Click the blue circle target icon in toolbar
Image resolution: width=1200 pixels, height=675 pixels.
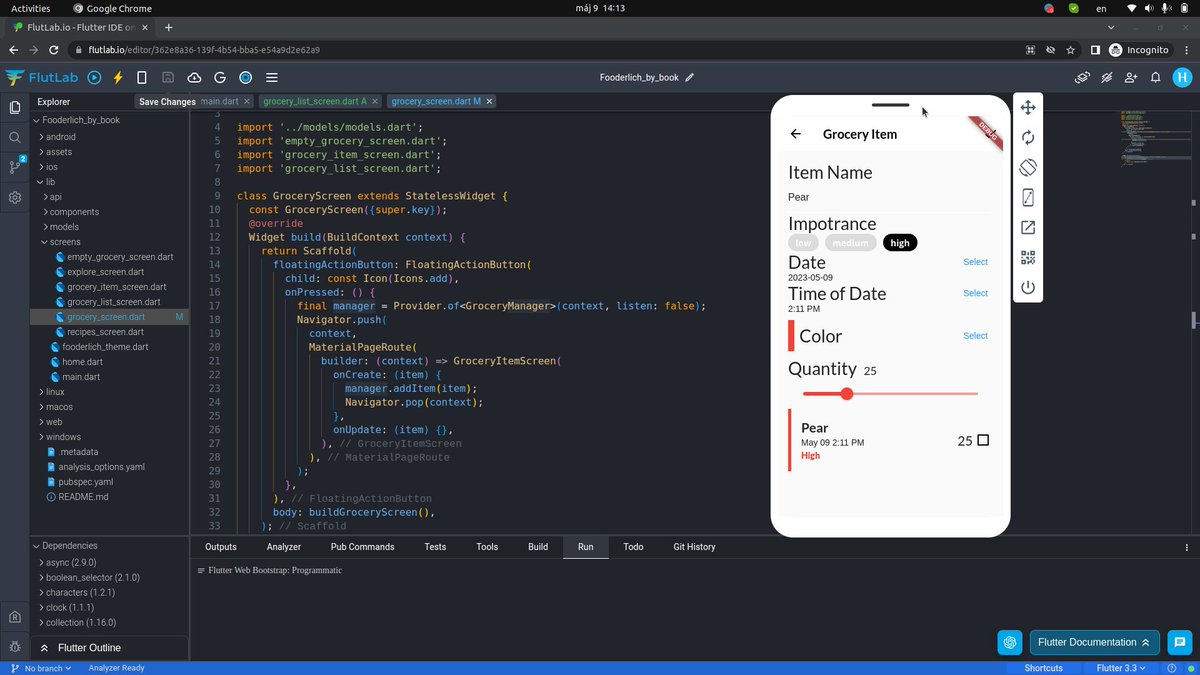click(x=245, y=77)
